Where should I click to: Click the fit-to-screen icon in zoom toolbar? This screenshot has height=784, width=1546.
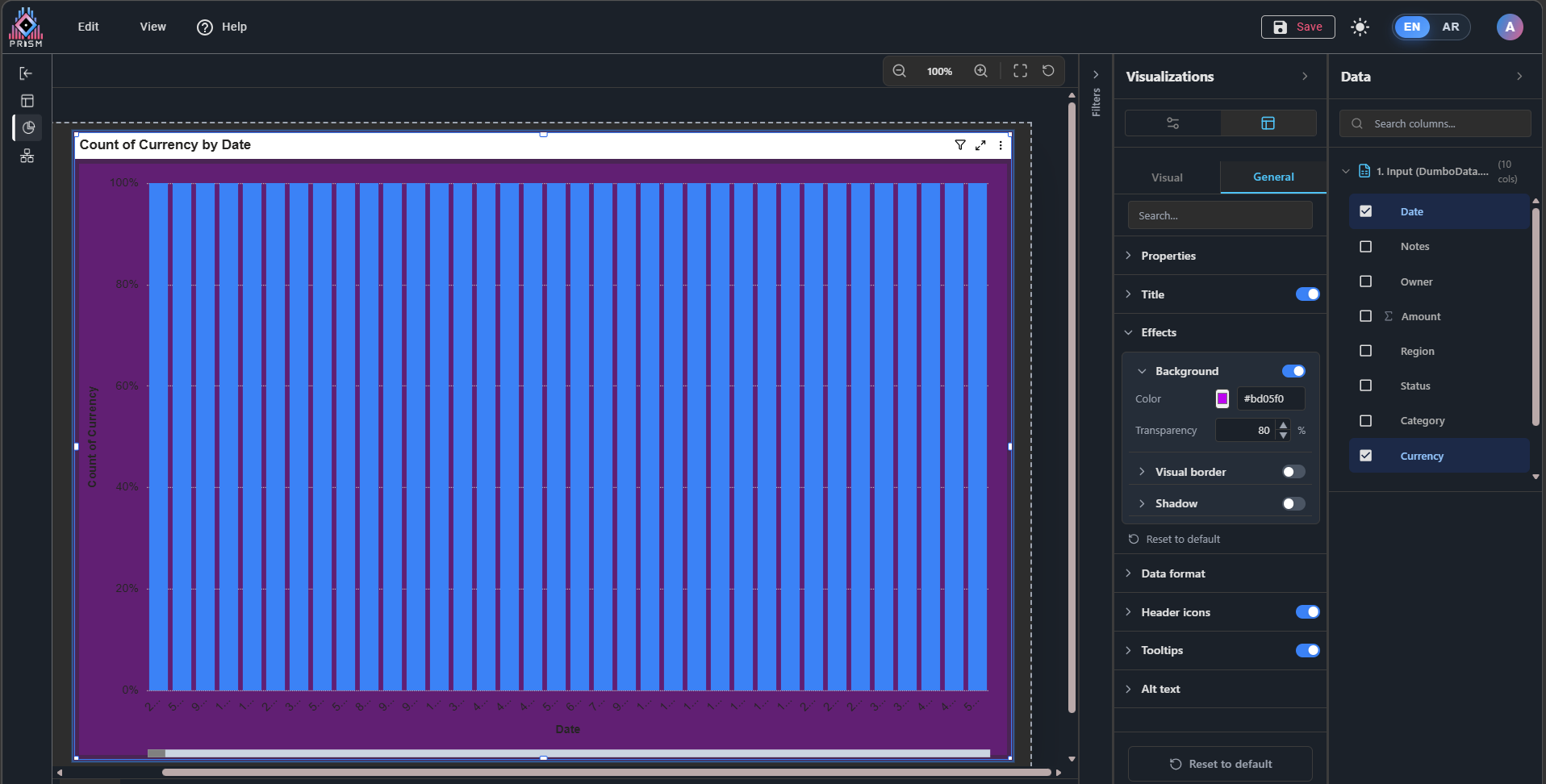1020,71
